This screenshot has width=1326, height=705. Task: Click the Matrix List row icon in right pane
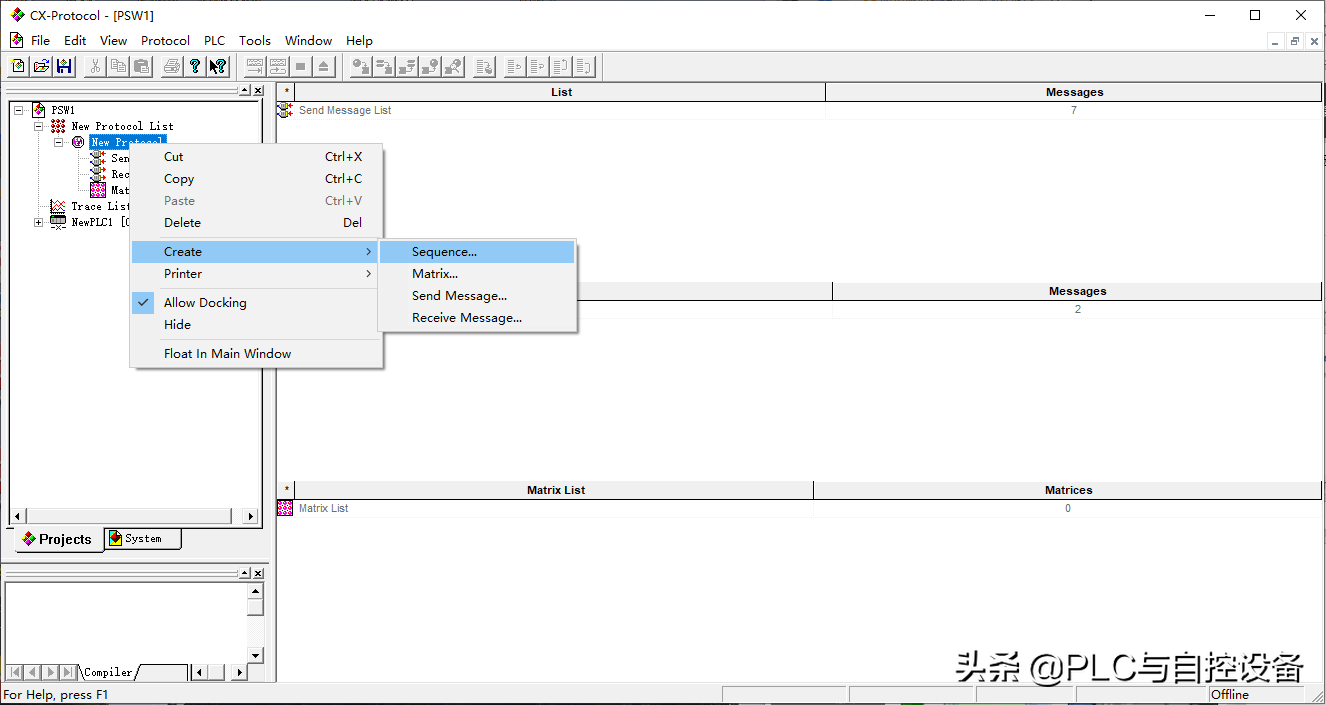tap(285, 508)
